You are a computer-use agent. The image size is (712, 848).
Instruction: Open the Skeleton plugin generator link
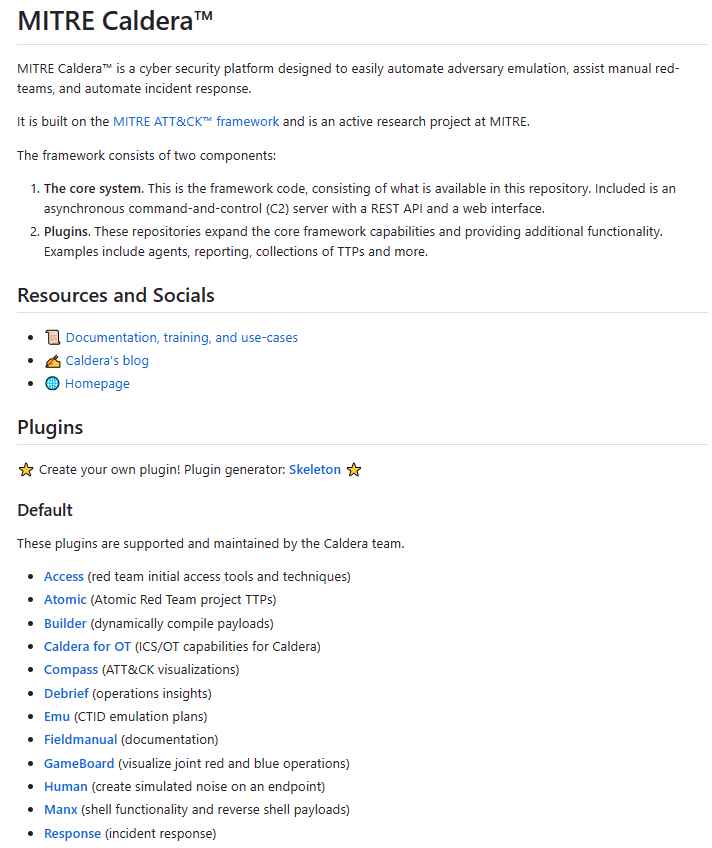click(x=315, y=469)
